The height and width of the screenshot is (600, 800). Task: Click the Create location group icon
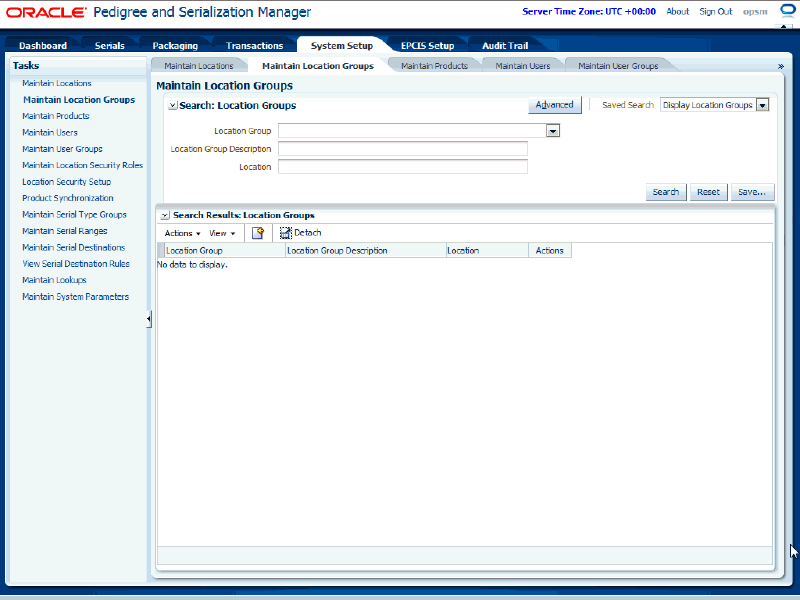[258, 233]
